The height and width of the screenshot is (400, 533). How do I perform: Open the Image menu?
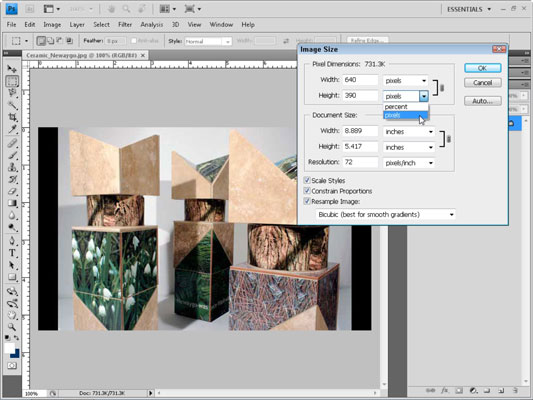(x=52, y=24)
